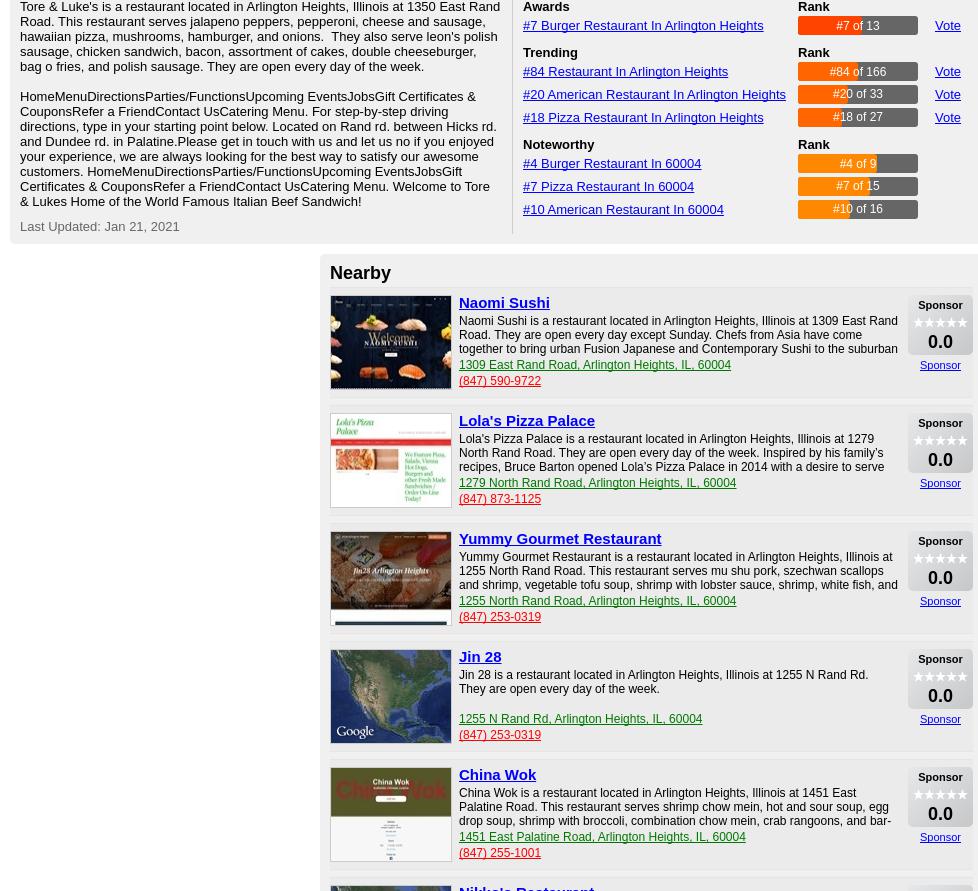Screen dimensions: 978x891
Task: Open the Yummy Gourmet Restaurant thumbnail
Action: coord(390,578)
